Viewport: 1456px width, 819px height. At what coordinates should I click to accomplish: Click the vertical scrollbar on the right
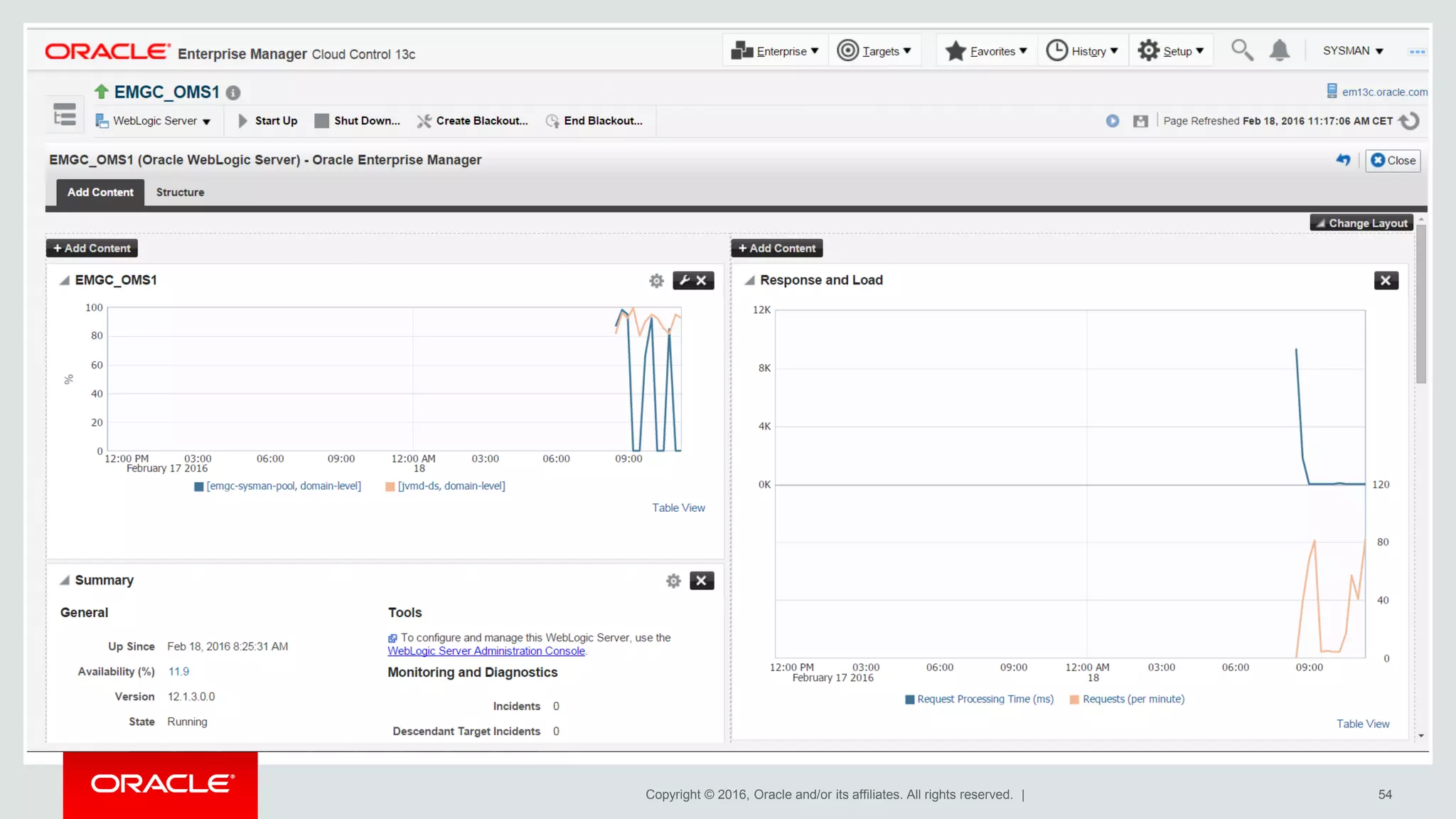pyautogui.click(x=1420, y=306)
